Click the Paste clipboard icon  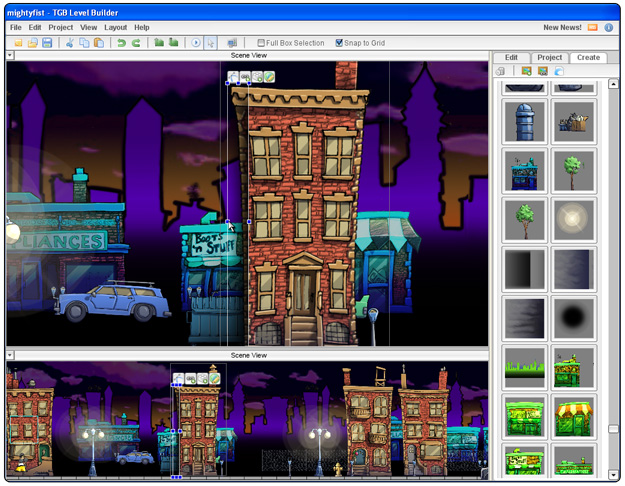click(x=98, y=43)
